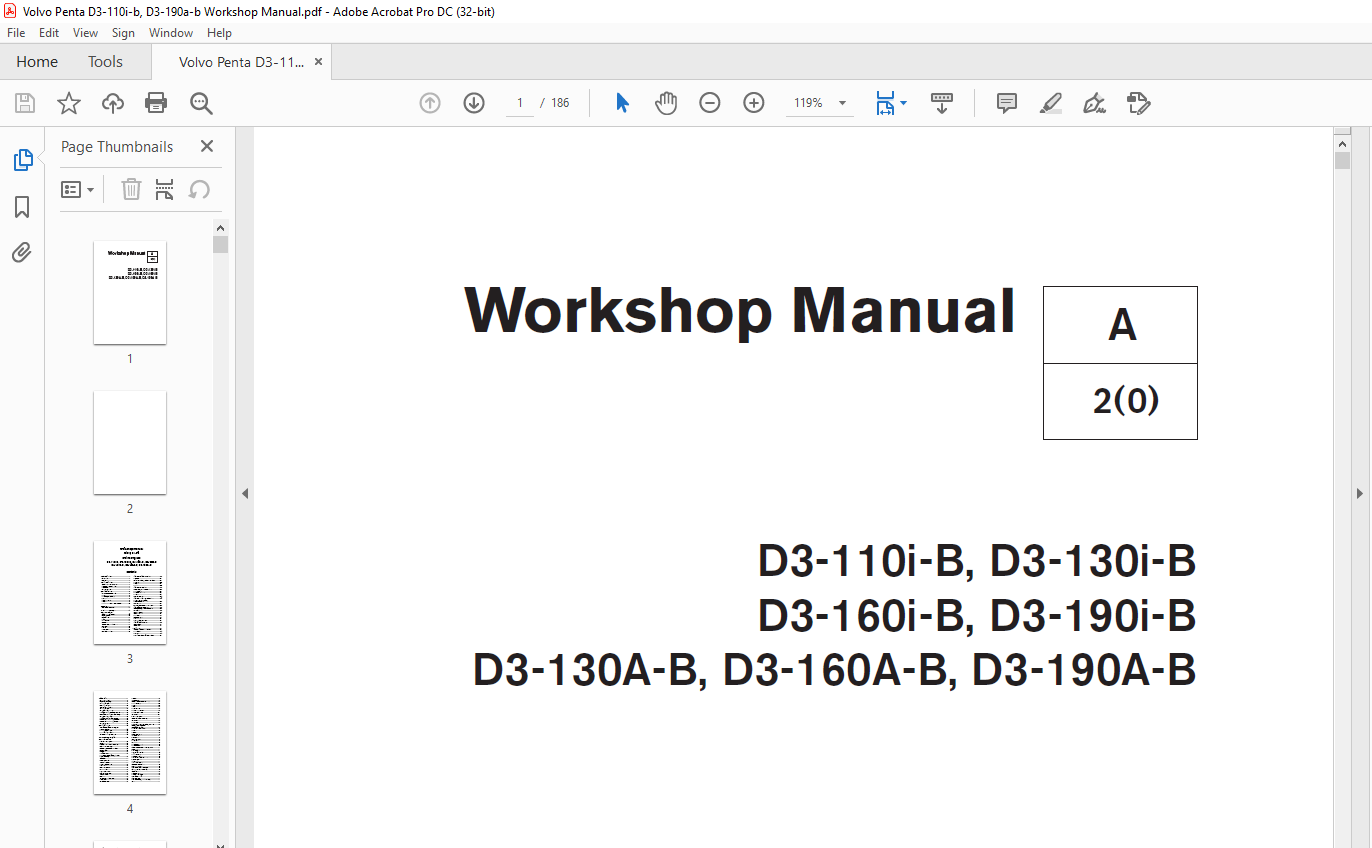Delete selected page with trash icon
This screenshot has height=848, width=1372.
(131, 189)
